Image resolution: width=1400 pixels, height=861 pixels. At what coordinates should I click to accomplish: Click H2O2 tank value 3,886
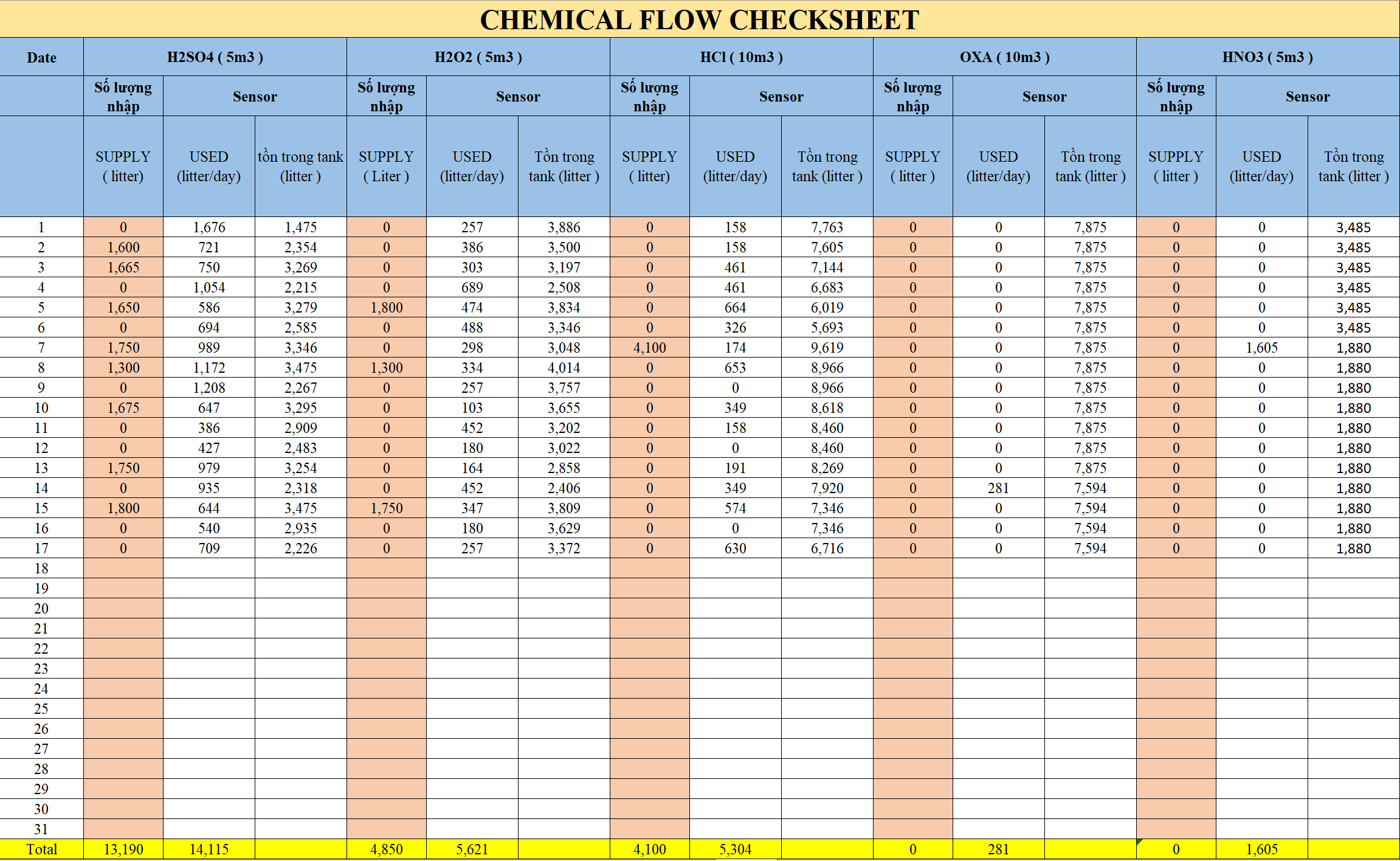tap(564, 227)
